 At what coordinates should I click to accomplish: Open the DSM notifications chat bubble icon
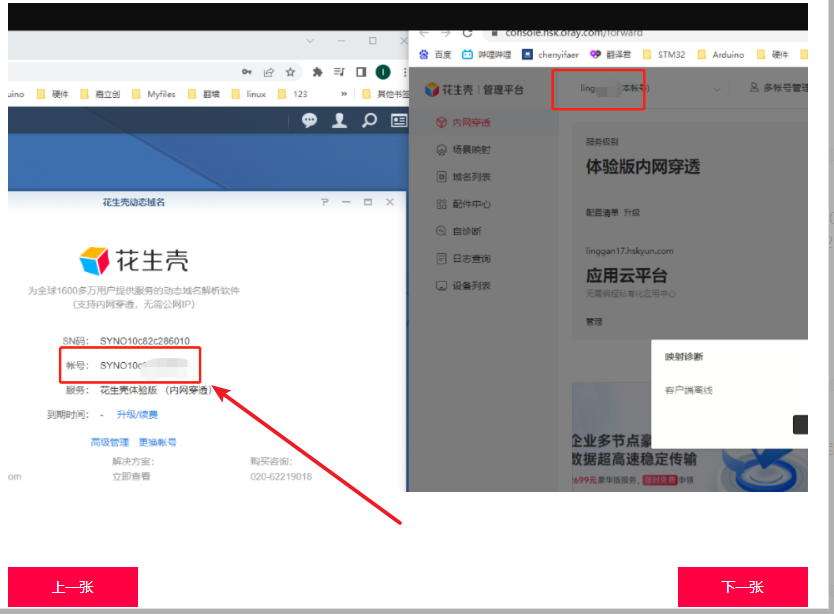point(310,121)
